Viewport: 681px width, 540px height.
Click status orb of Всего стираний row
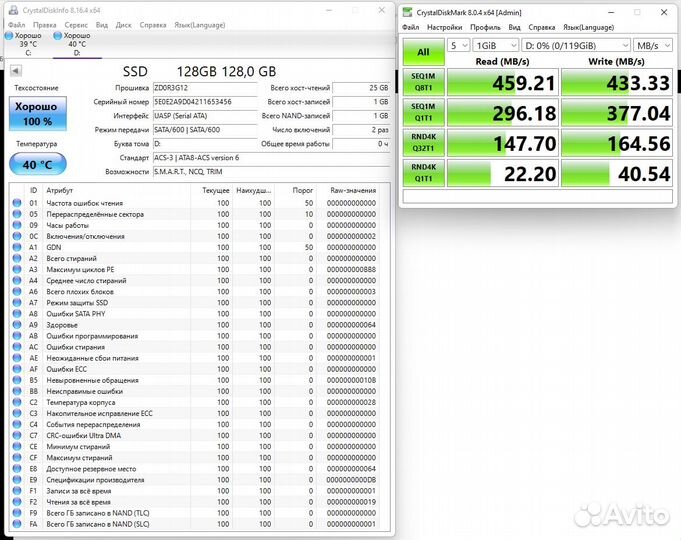(17, 258)
